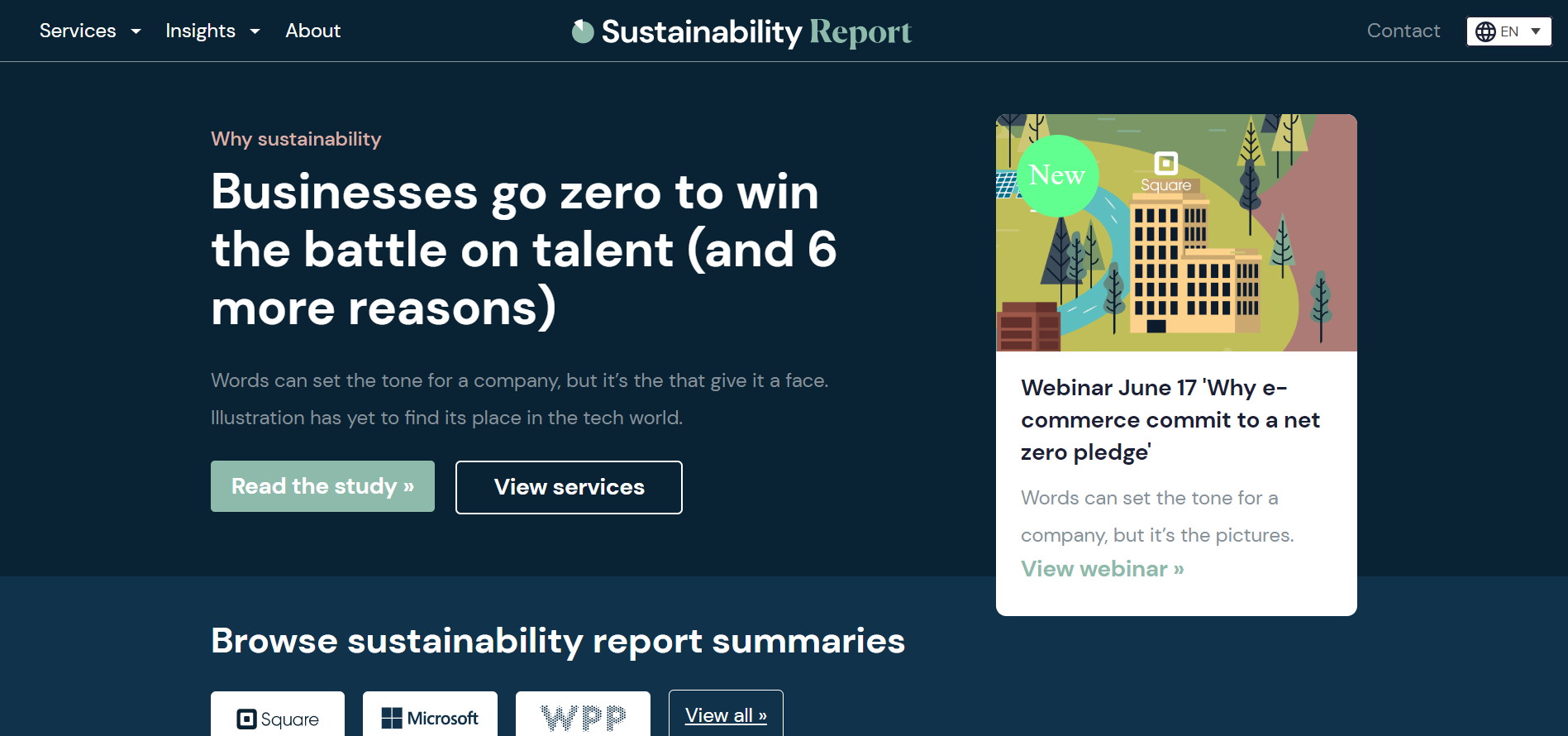Click the webinar June 17 title
1568x736 pixels.
pyautogui.click(x=1170, y=420)
